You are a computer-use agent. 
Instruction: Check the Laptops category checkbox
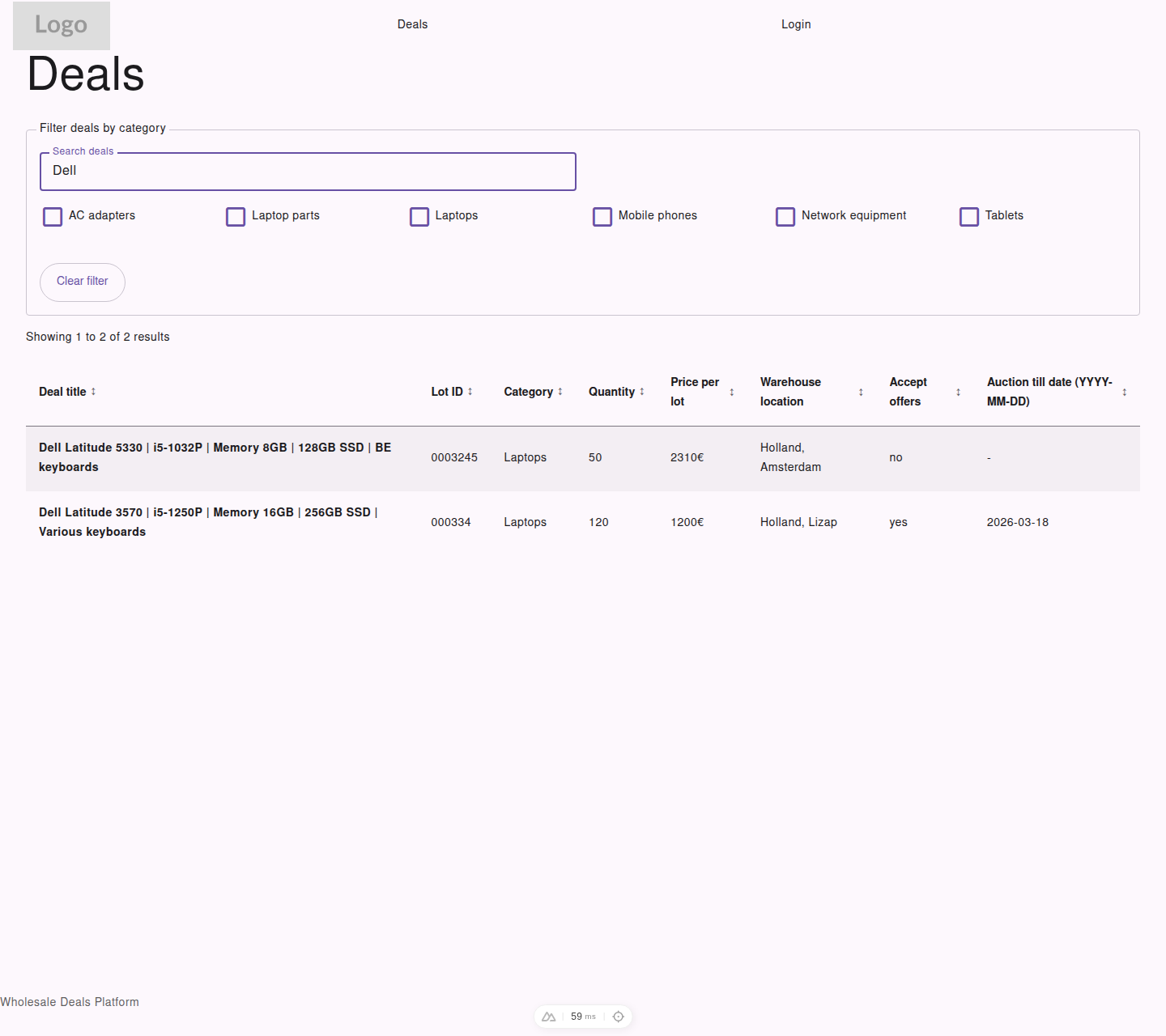419,216
